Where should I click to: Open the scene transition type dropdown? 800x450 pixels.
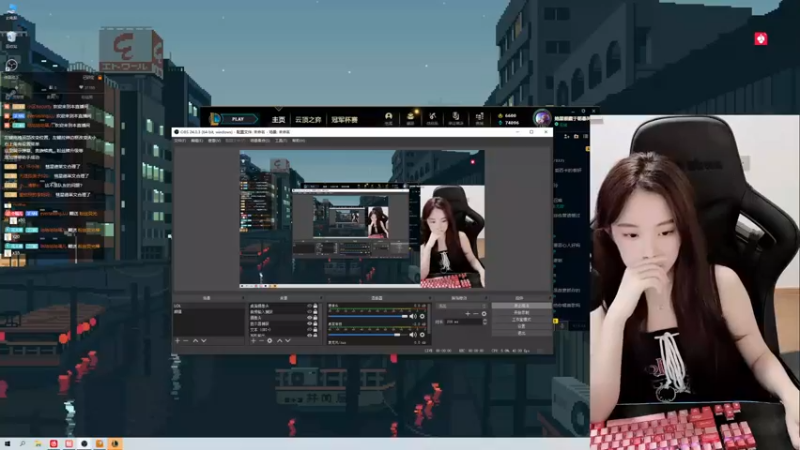coord(461,306)
